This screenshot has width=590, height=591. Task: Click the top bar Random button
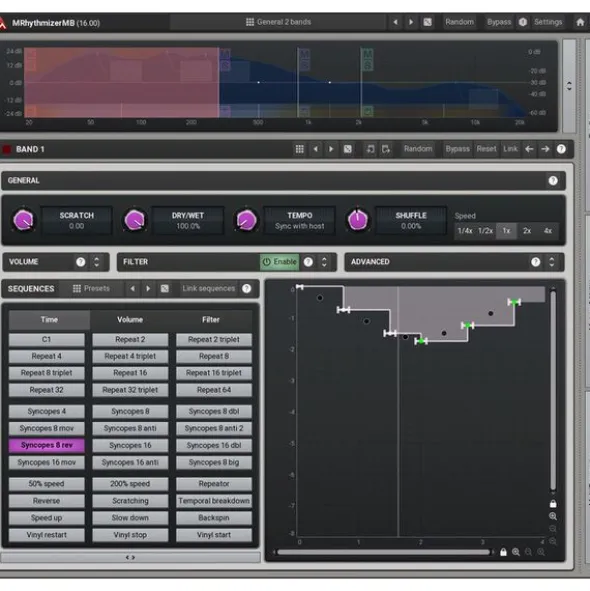[x=460, y=22]
